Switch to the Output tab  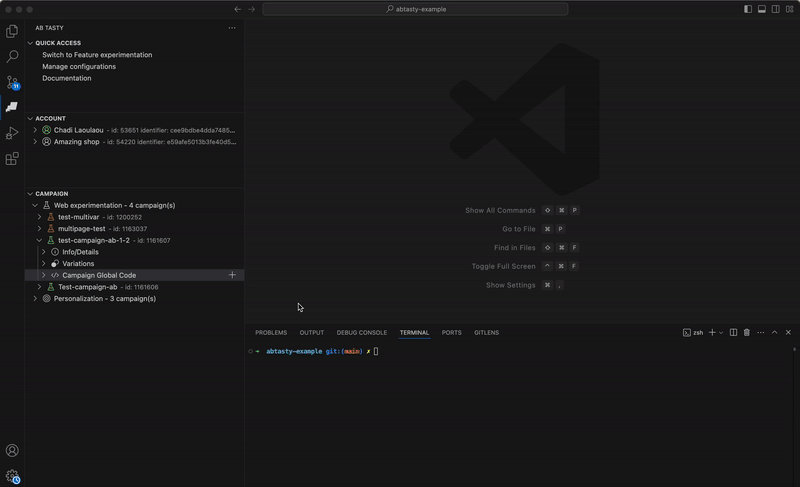(x=312, y=332)
